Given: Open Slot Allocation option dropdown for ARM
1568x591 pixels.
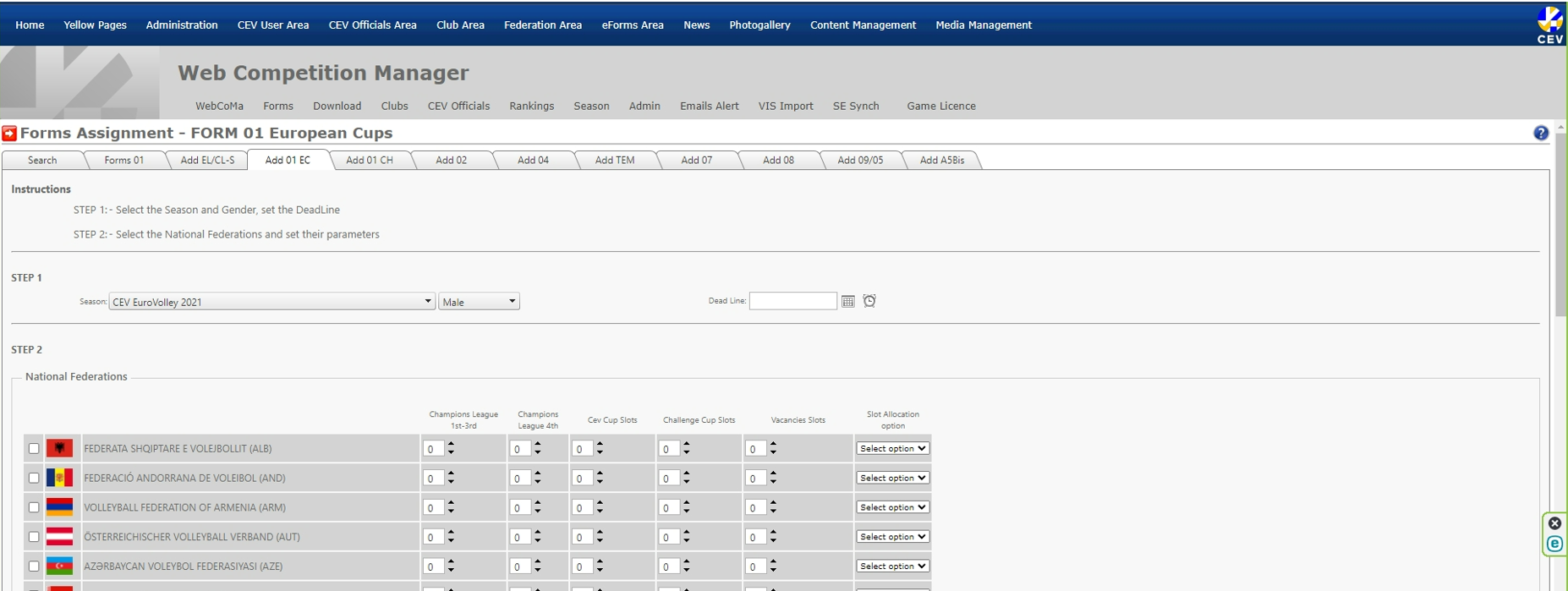Looking at the screenshot, I should pyautogui.click(x=893, y=507).
